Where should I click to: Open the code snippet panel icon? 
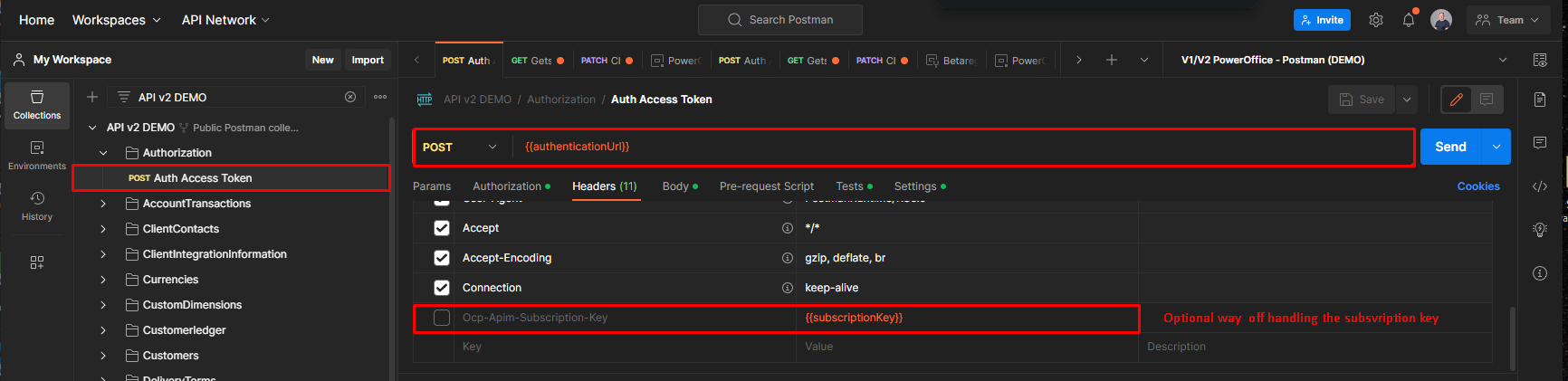[1539, 186]
